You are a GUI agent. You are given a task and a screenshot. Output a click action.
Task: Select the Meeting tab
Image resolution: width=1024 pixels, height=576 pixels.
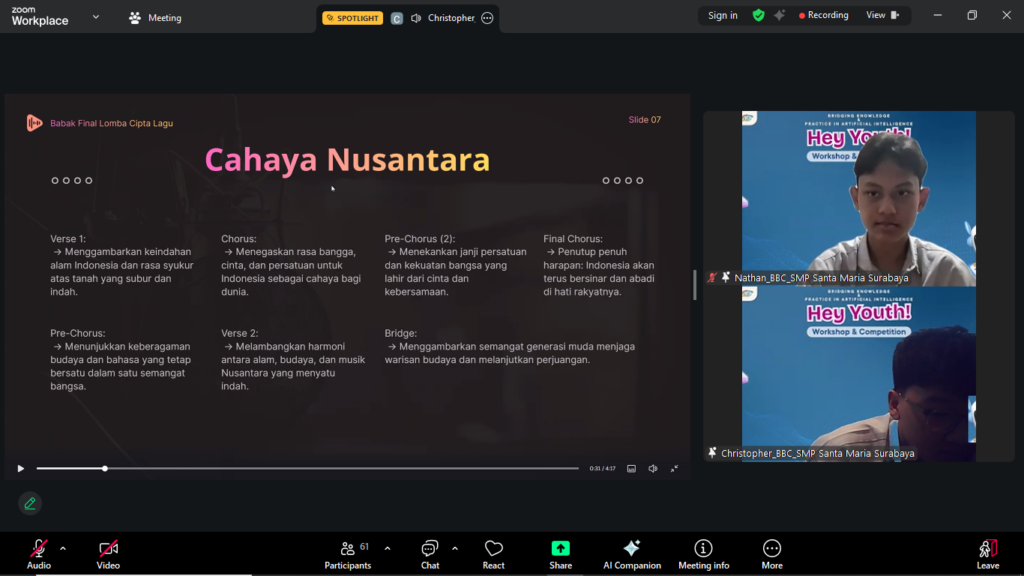[155, 18]
